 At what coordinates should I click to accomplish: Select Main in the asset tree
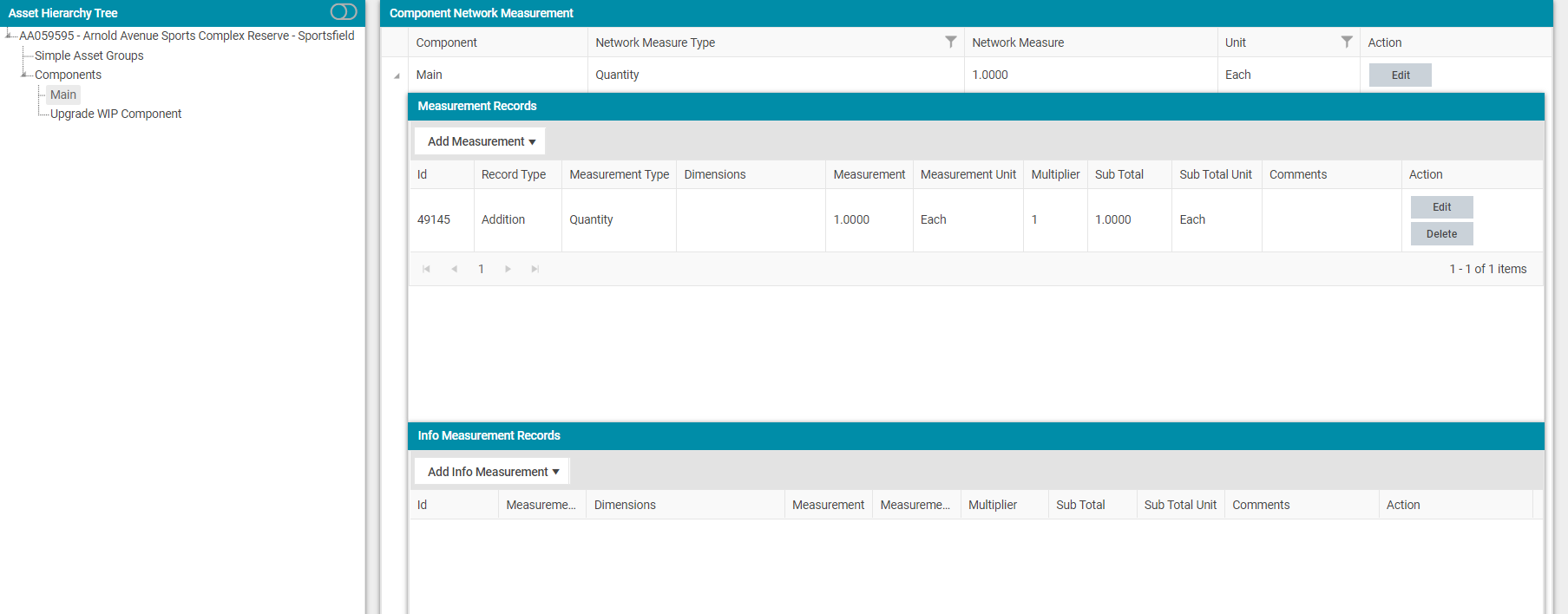(62, 95)
